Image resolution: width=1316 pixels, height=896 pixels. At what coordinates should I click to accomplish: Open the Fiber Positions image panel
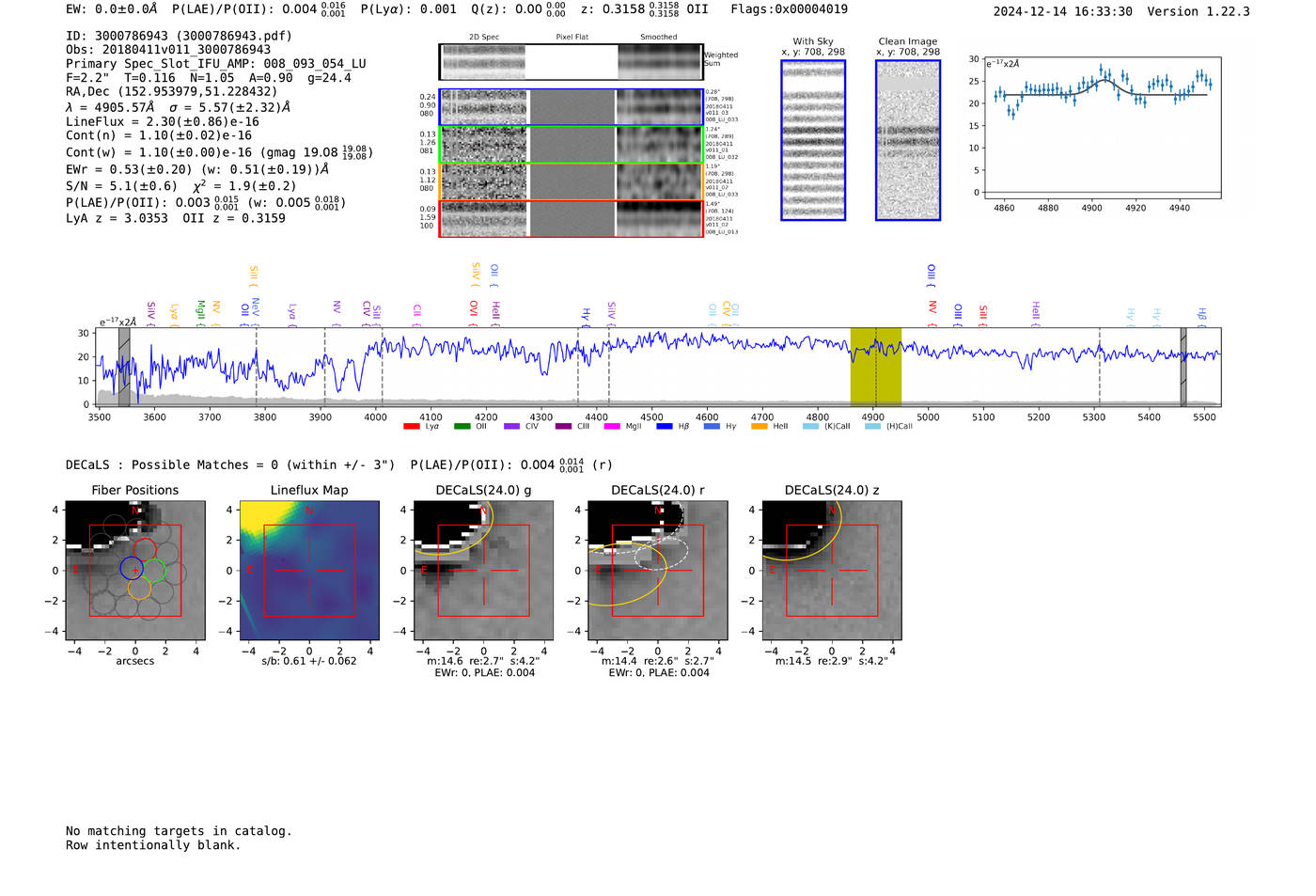tap(135, 570)
